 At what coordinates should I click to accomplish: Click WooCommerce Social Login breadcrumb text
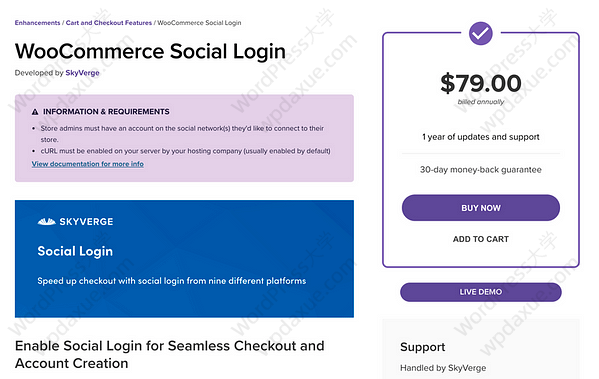pos(199,23)
